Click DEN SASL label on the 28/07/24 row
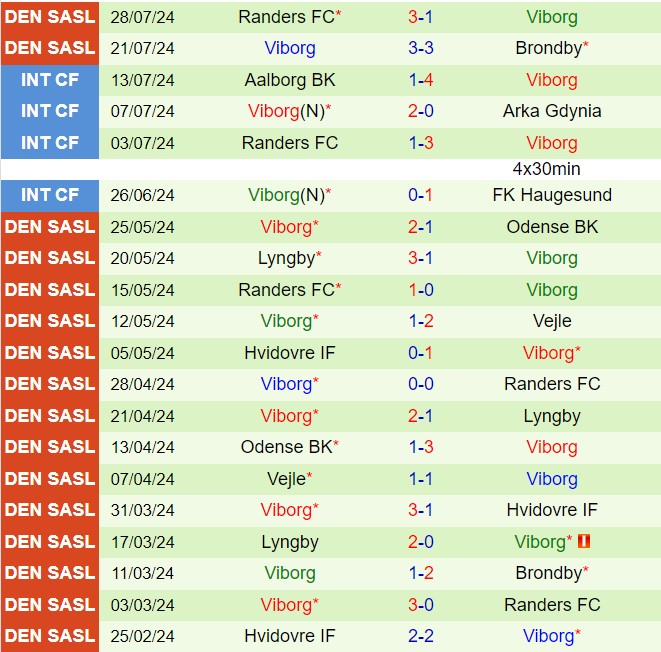661x652 pixels. [x=50, y=16]
